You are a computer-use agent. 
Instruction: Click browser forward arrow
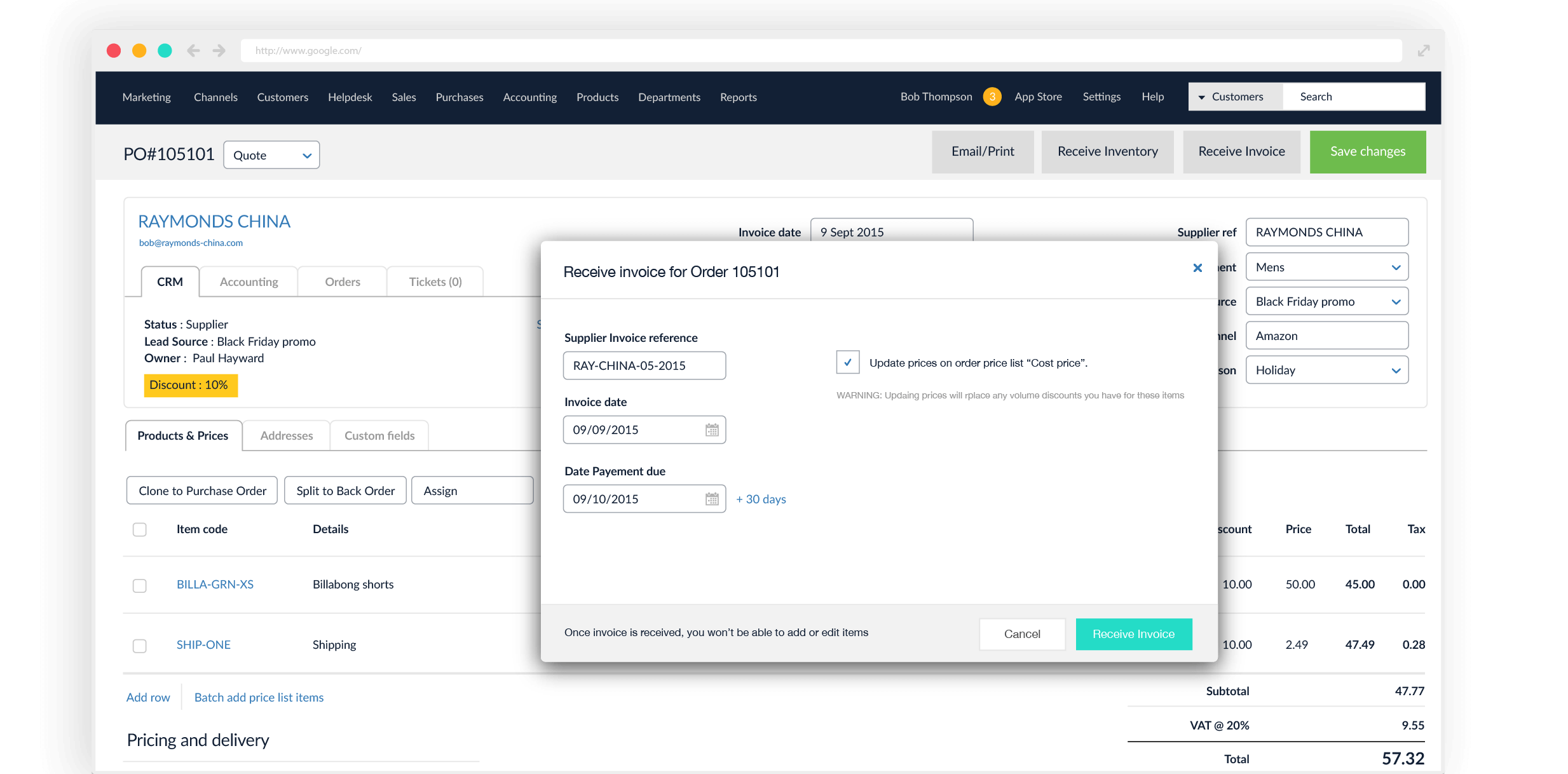point(219,51)
